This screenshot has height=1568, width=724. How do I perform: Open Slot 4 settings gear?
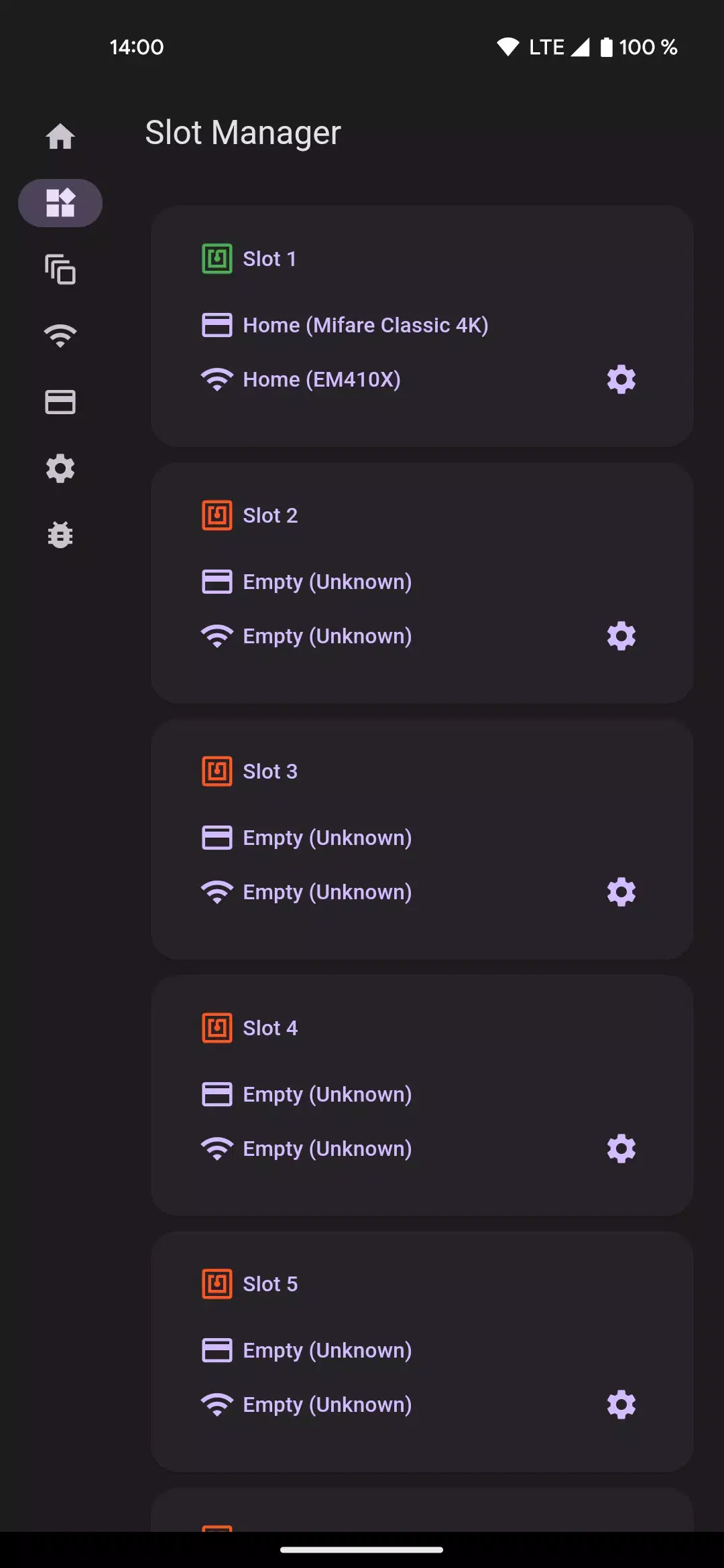tap(621, 1148)
